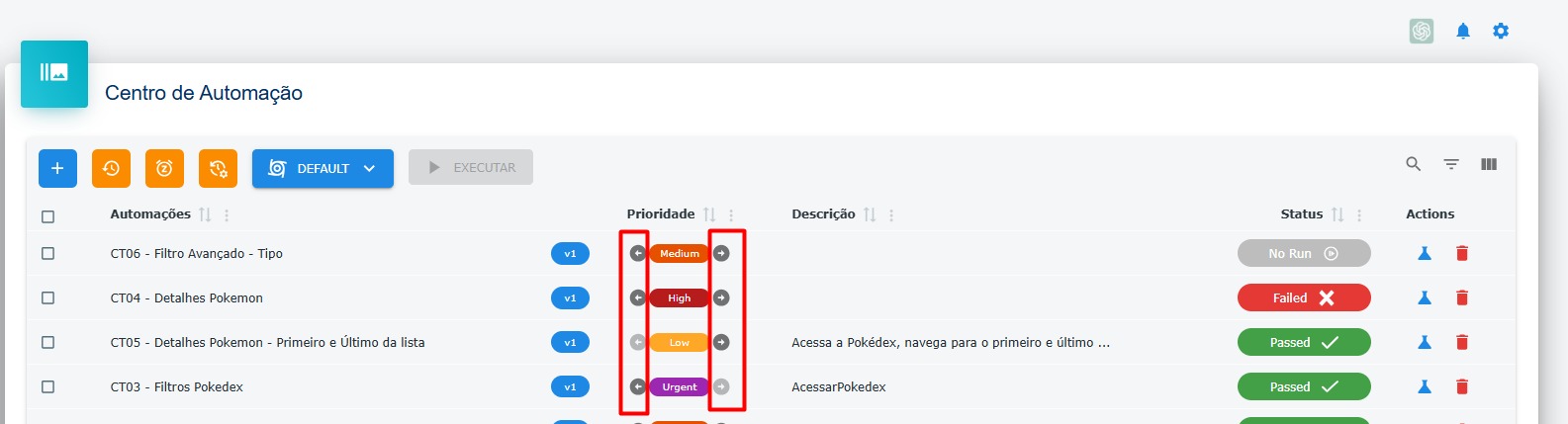Lower priority of CT06 with left arrow
This screenshot has height=424, width=1568.
[x=638, y=253]
